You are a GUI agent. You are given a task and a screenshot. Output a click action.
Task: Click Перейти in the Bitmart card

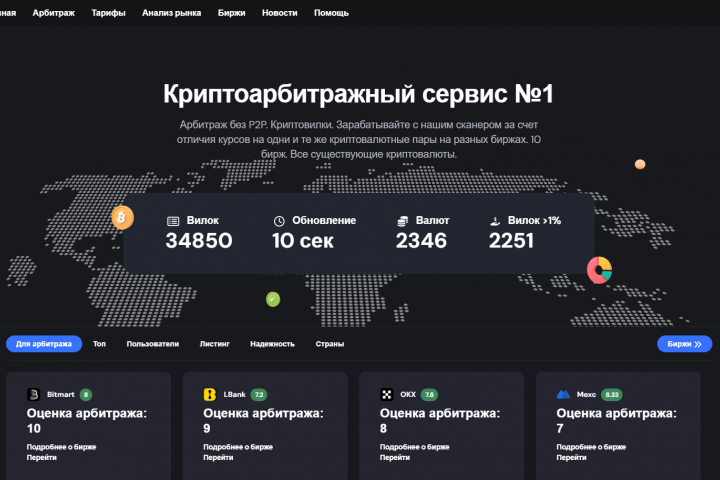click(42, 457)
